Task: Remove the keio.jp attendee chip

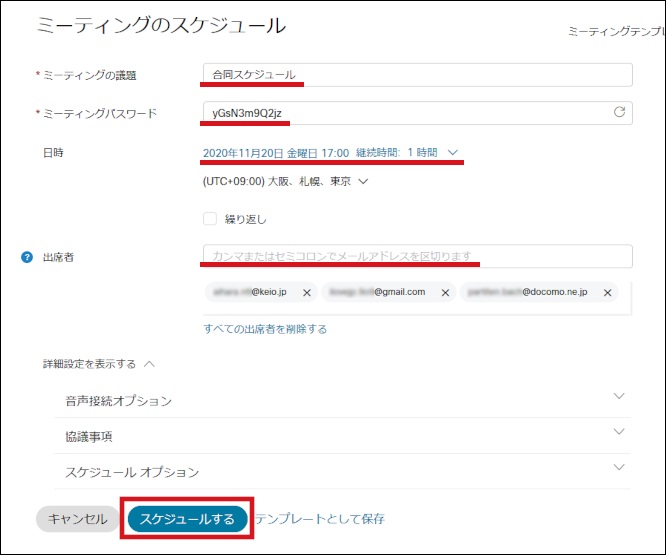Action: pyautogui.click(x=307, y=293)
